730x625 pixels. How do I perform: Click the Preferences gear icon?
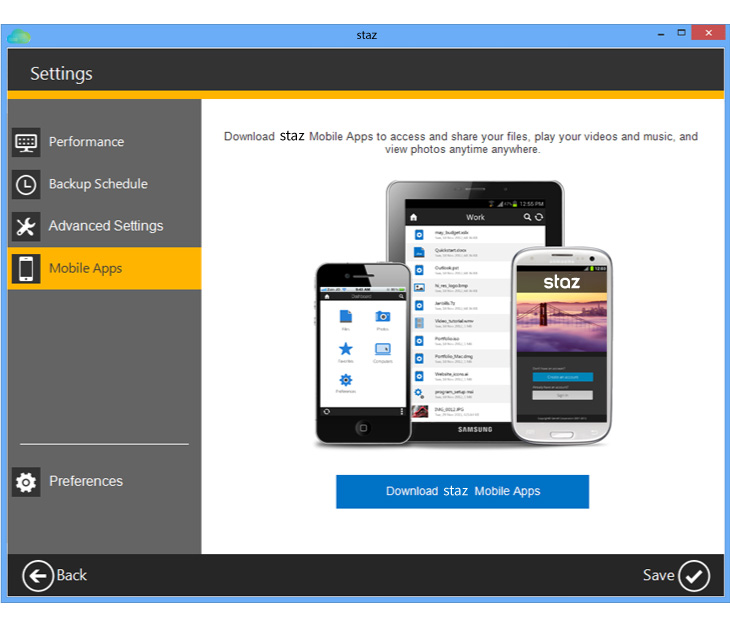click(x=26, y=482)
